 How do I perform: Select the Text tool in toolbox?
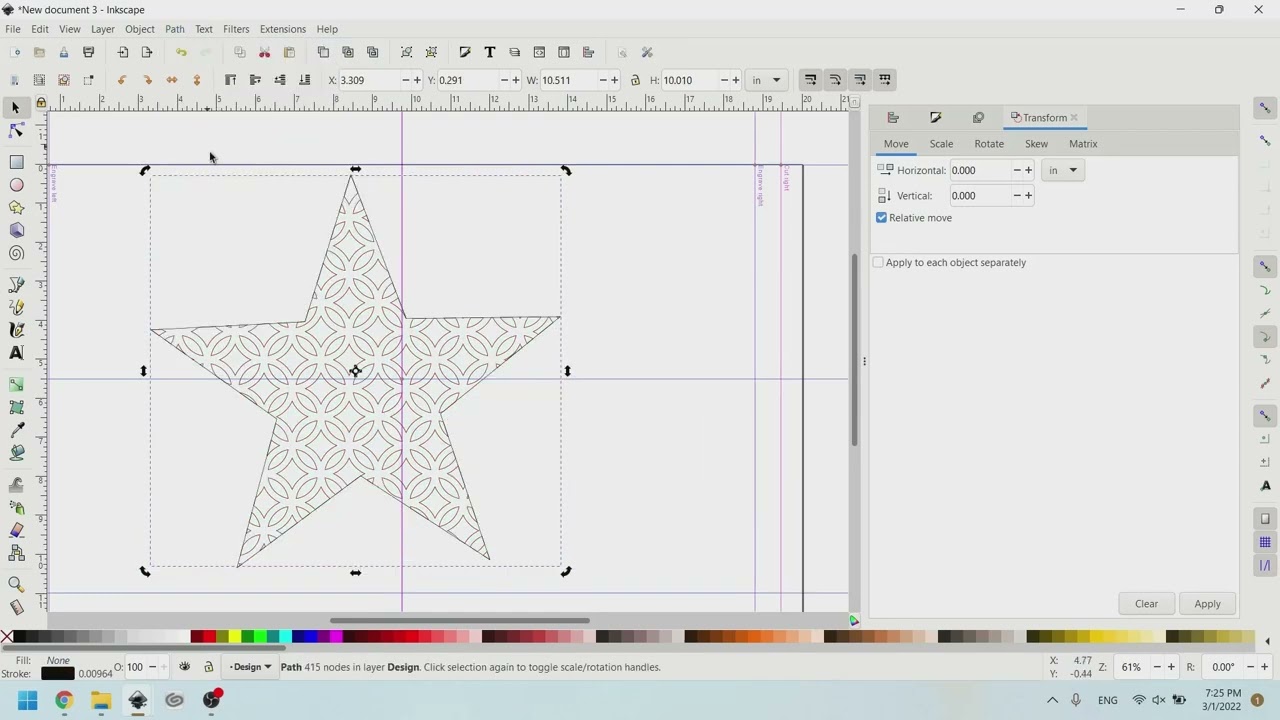point(16,353)
